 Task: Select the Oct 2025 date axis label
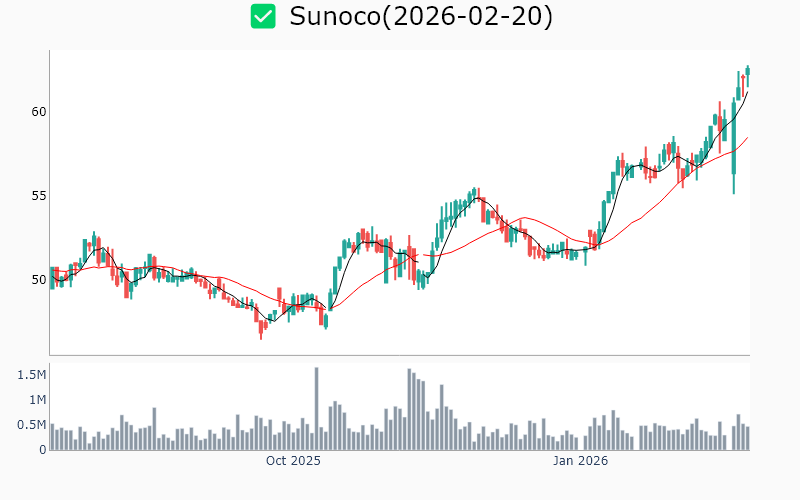[x=293, y=461]
